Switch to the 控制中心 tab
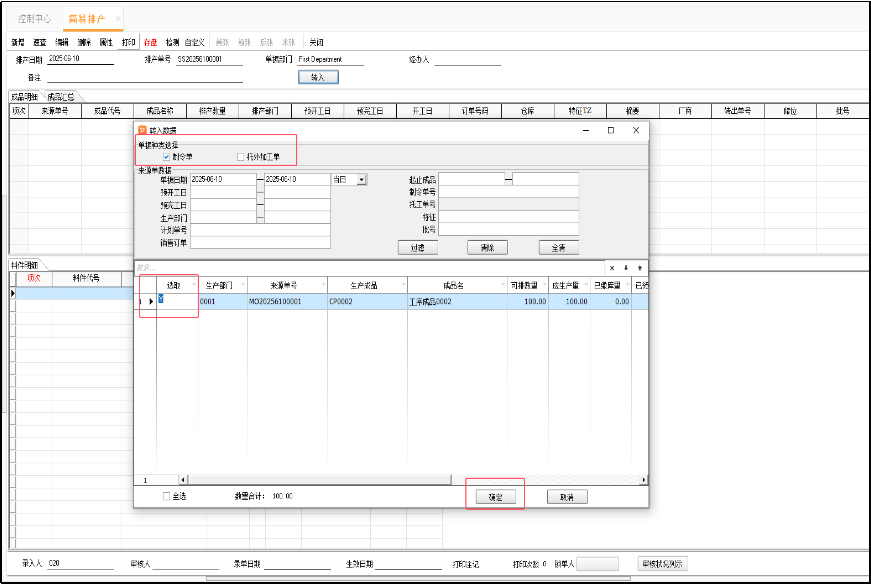 coord(33,19)
